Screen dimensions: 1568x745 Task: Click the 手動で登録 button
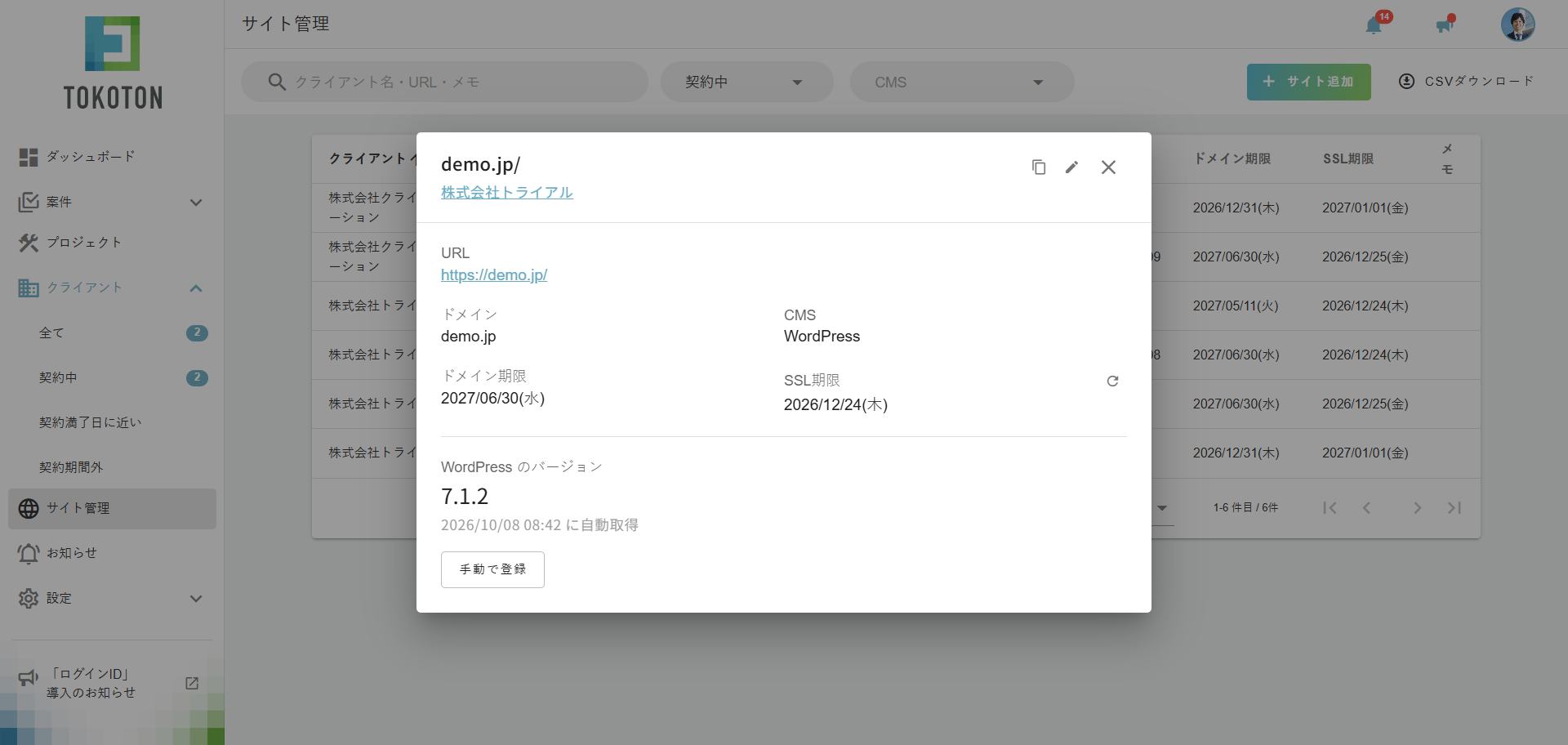coord(492,569)
